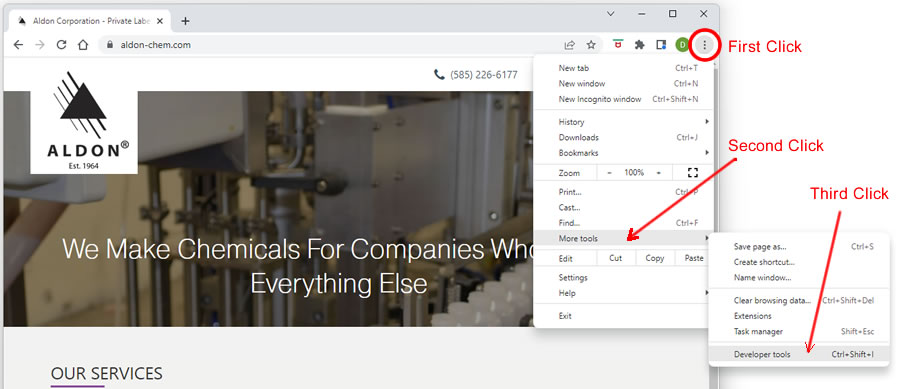The width and height of the screenshot is (900, 389).
Task: Select Clear browsing data... in submenu
Action: tap(799, 301)
